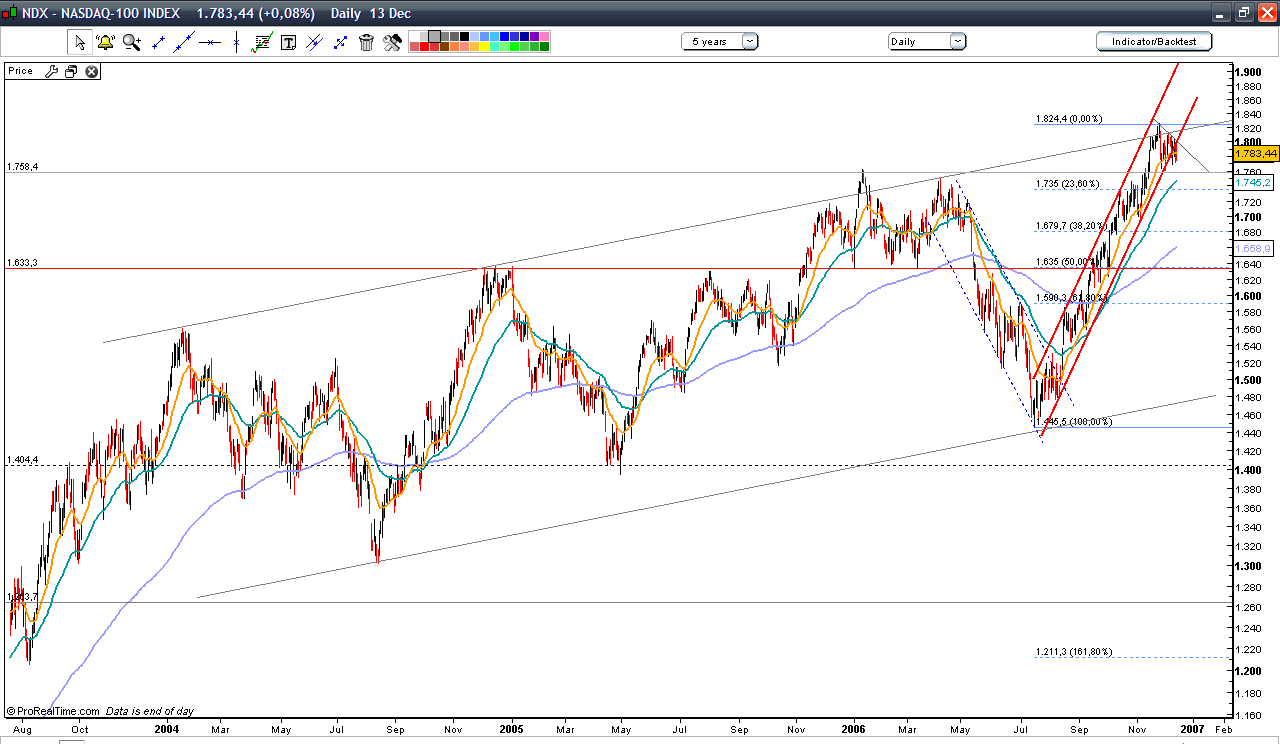
Task: Click the Fibonacci label 1.824,4 (0,00 %)
Action: pos(1068,119)
